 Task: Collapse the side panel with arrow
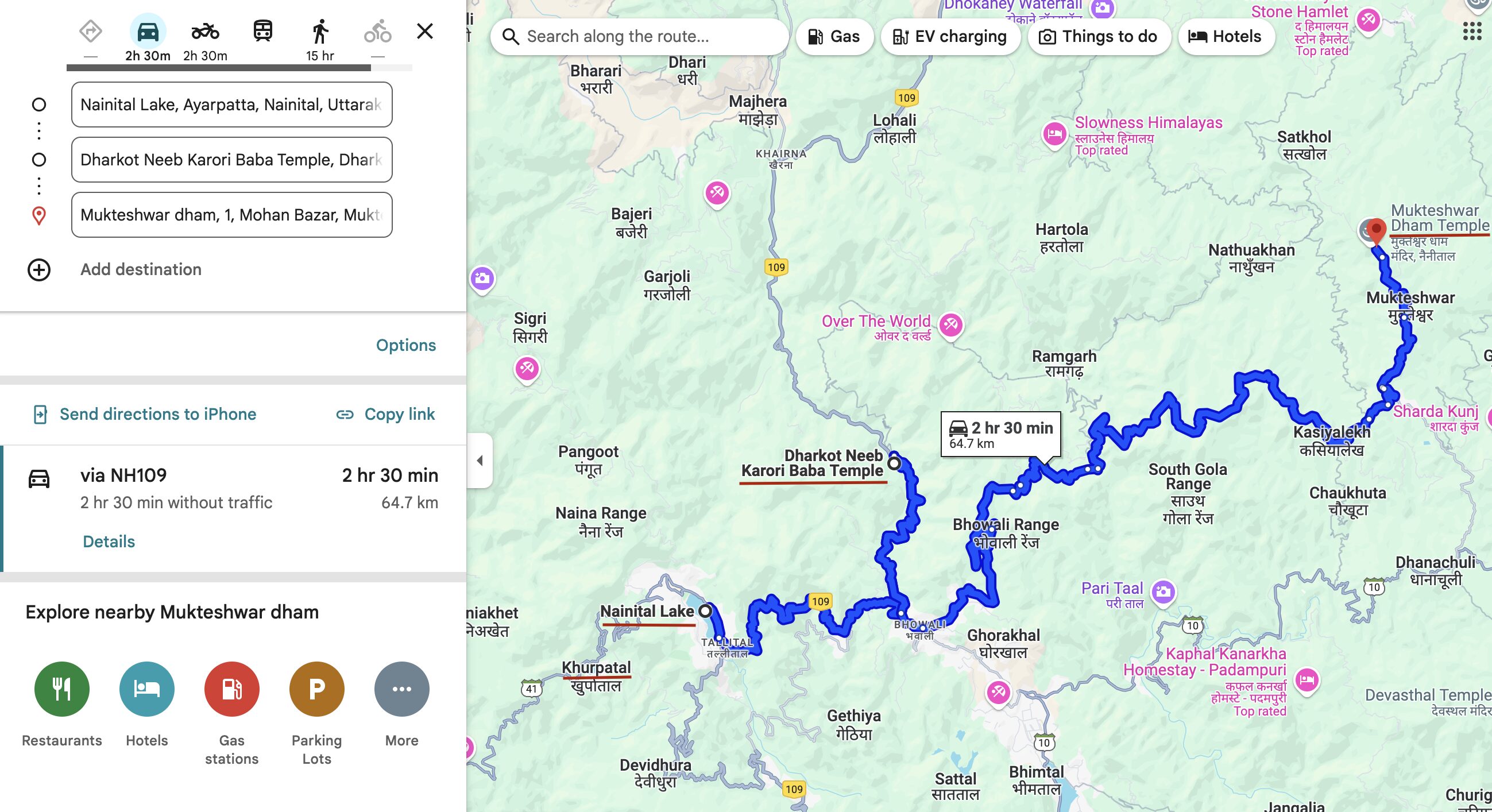point(480,461)
